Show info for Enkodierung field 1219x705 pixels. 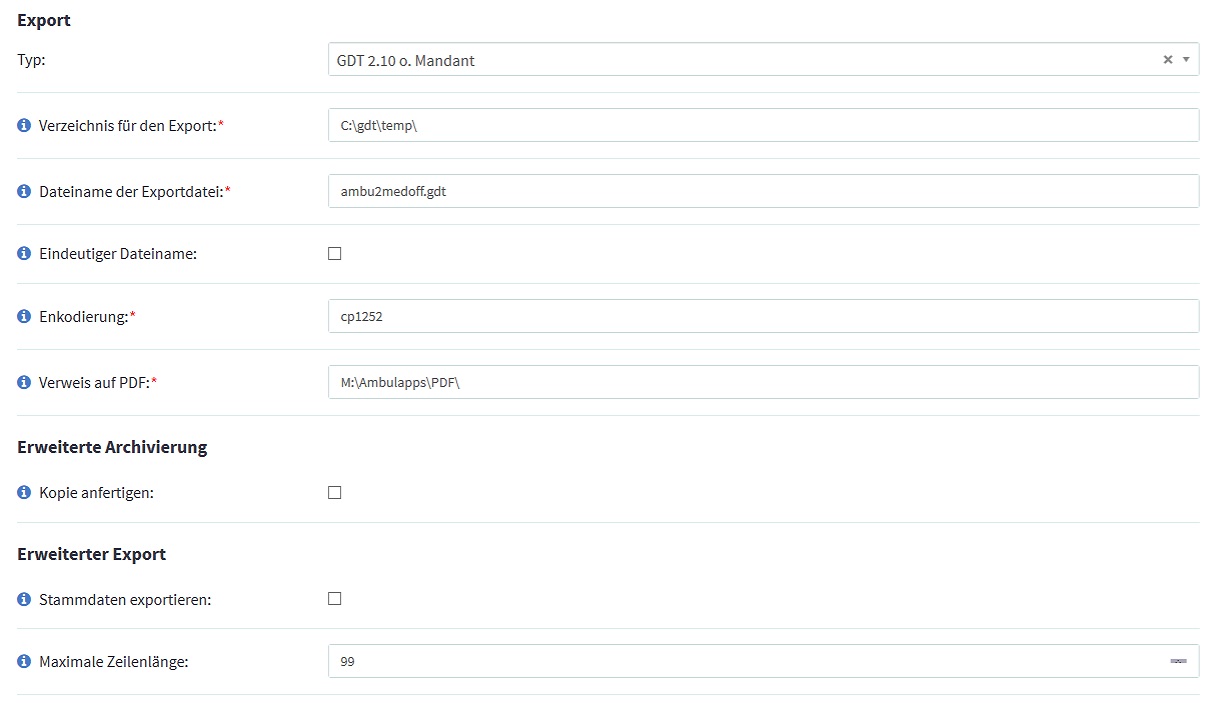pyautogui.click(x=24, y=316)
